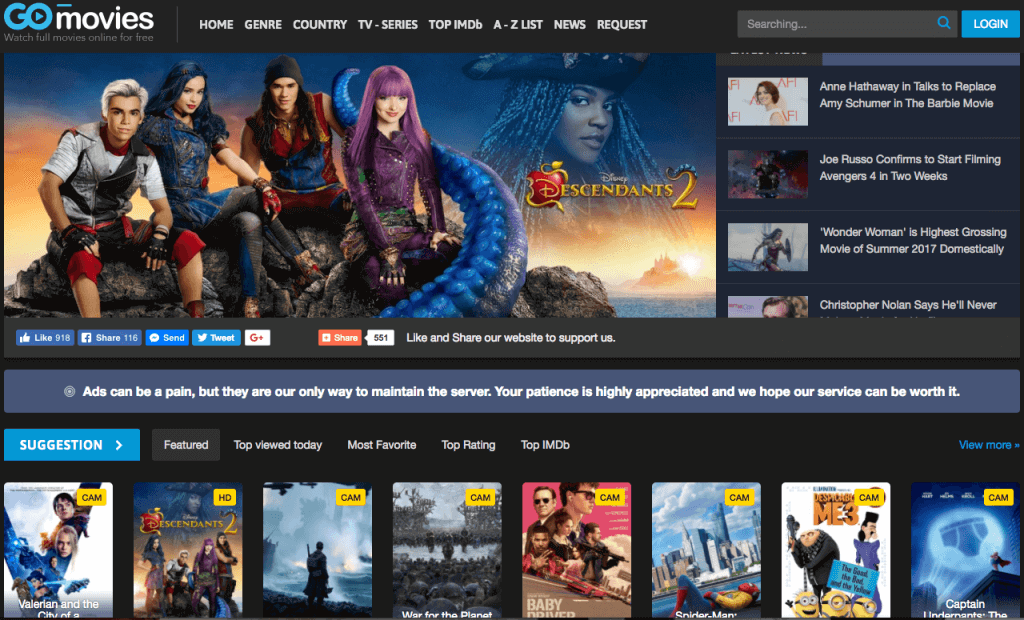1024x620 pixels.
Task: Select the Featured tab
Action: (186, 445)
